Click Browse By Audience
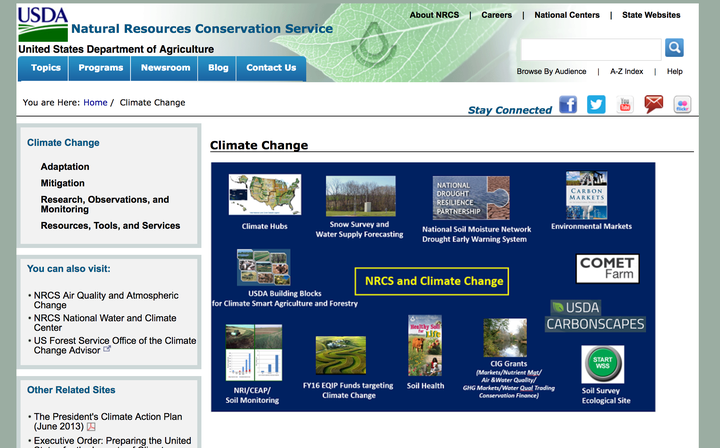 coord(551,72)
